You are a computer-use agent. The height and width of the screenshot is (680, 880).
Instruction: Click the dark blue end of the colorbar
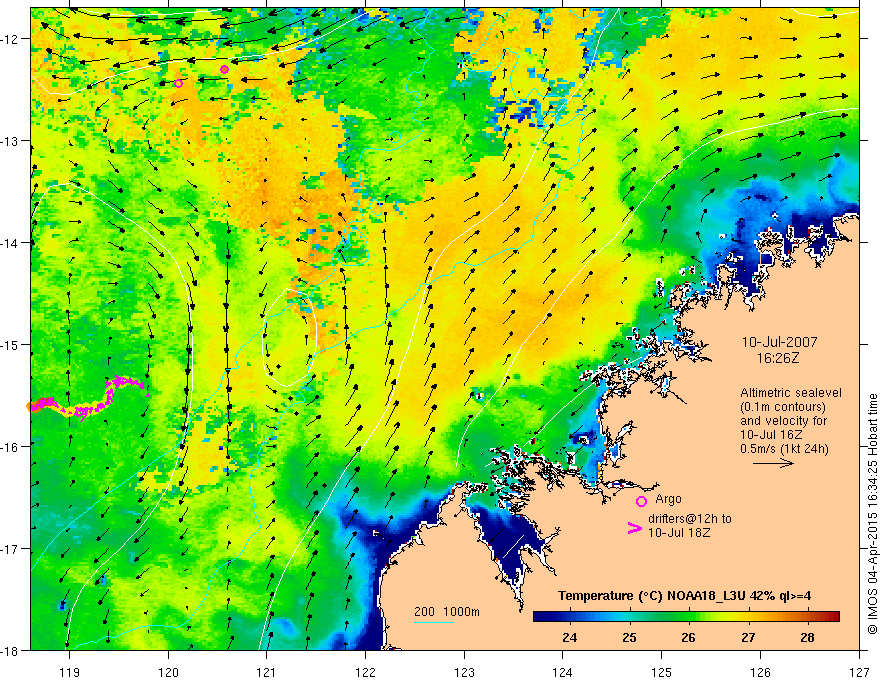click(x=540, y=617)
